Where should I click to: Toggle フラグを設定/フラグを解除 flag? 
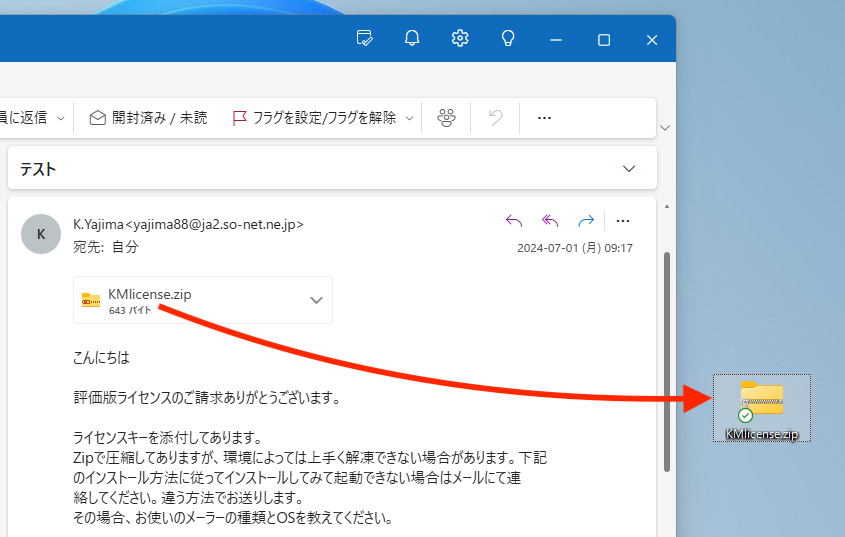coord(313,118)
